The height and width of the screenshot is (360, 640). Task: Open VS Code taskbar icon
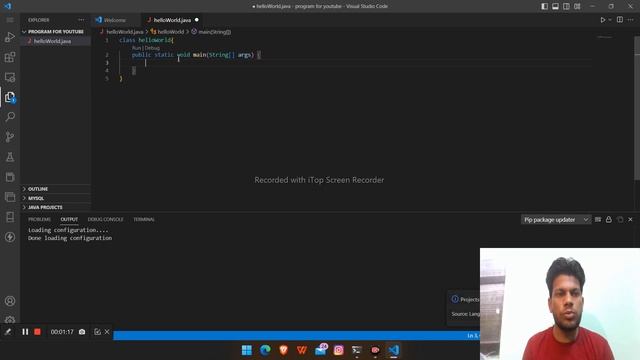[393, 350]
